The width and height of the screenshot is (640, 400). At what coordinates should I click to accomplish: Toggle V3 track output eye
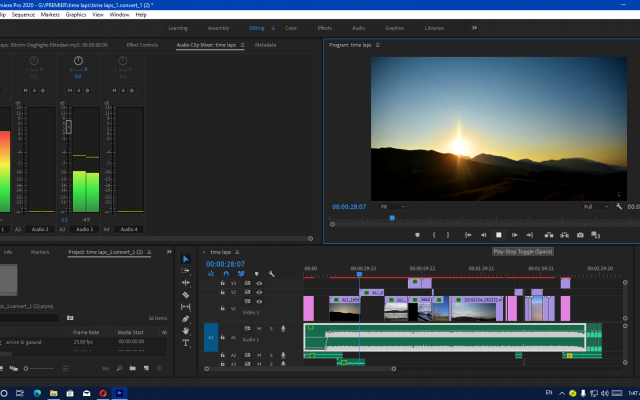[x=259, y=283]
